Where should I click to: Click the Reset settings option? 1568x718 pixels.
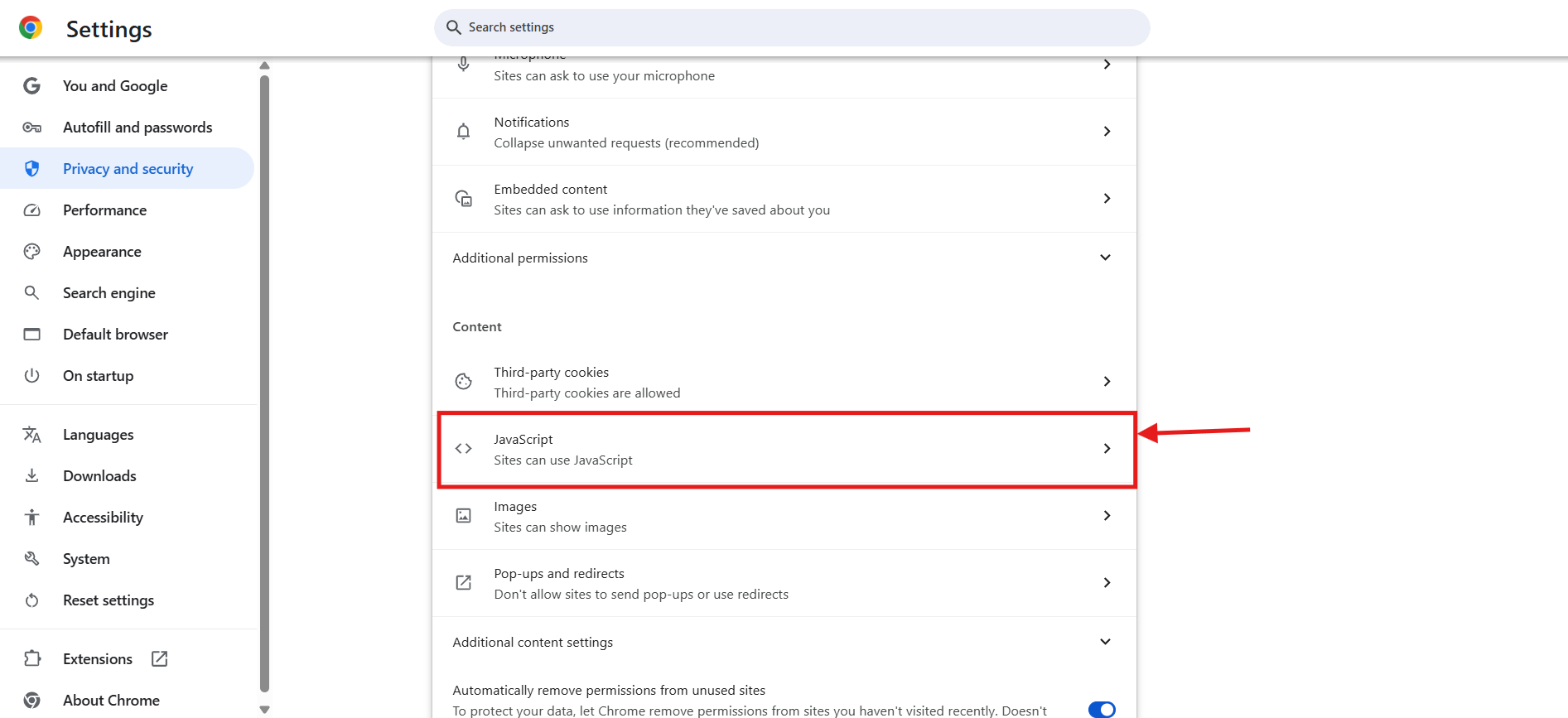click(x=109, y=600)
